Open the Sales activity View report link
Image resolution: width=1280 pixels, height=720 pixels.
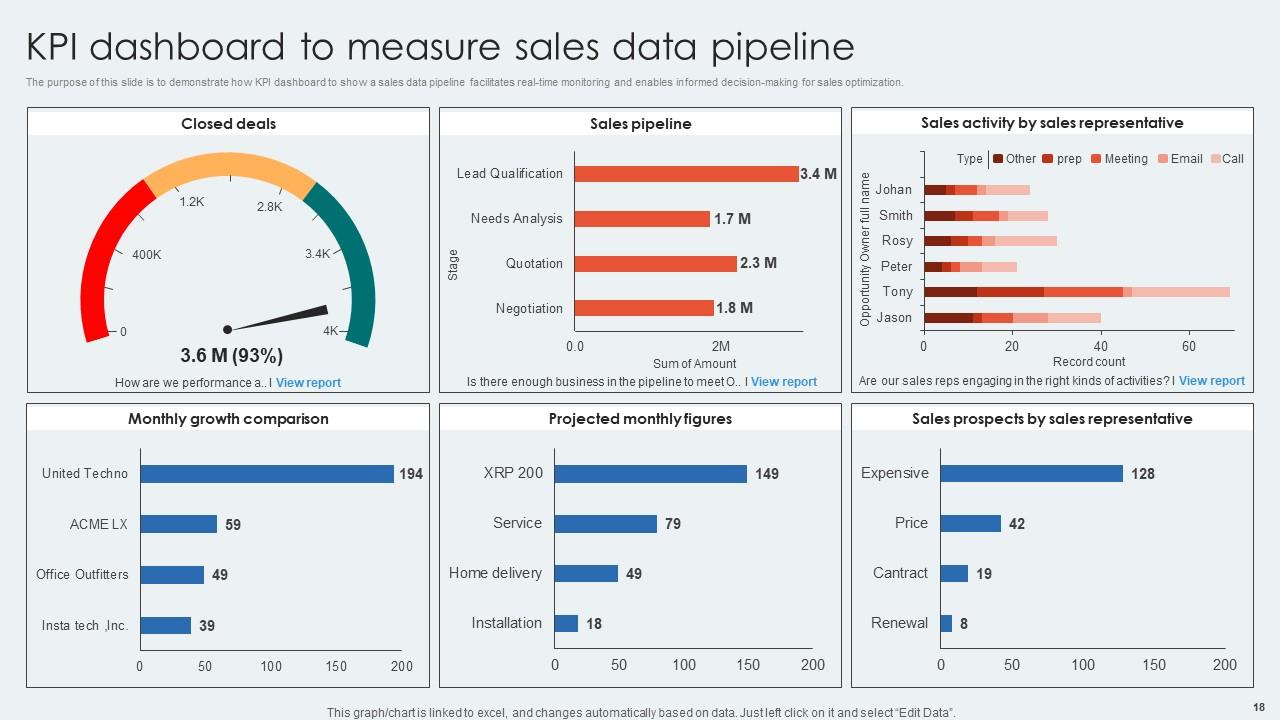(x=1211, y=381)
